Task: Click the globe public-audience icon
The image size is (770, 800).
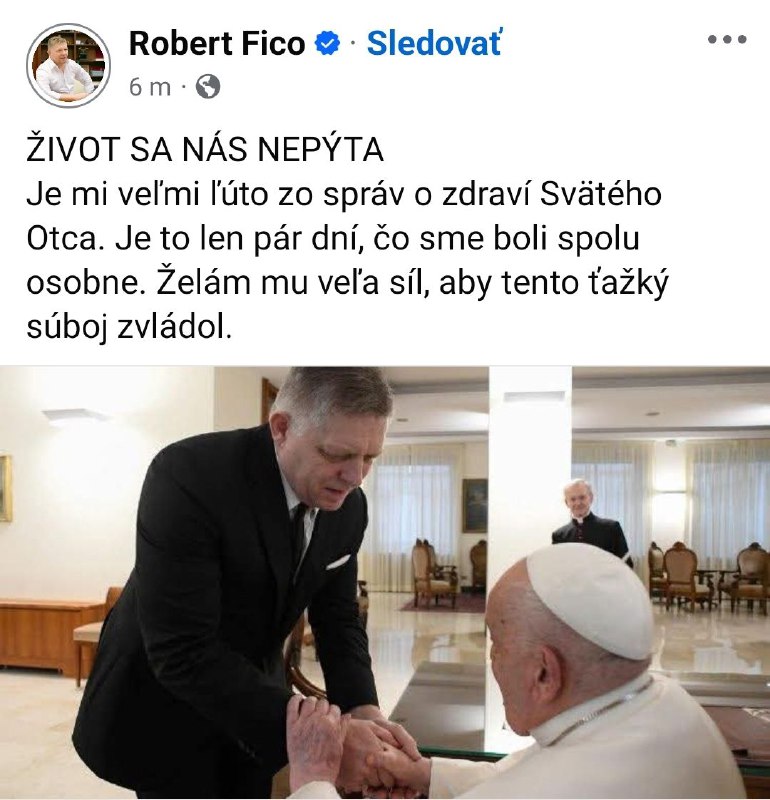Action: click(208, 86)
